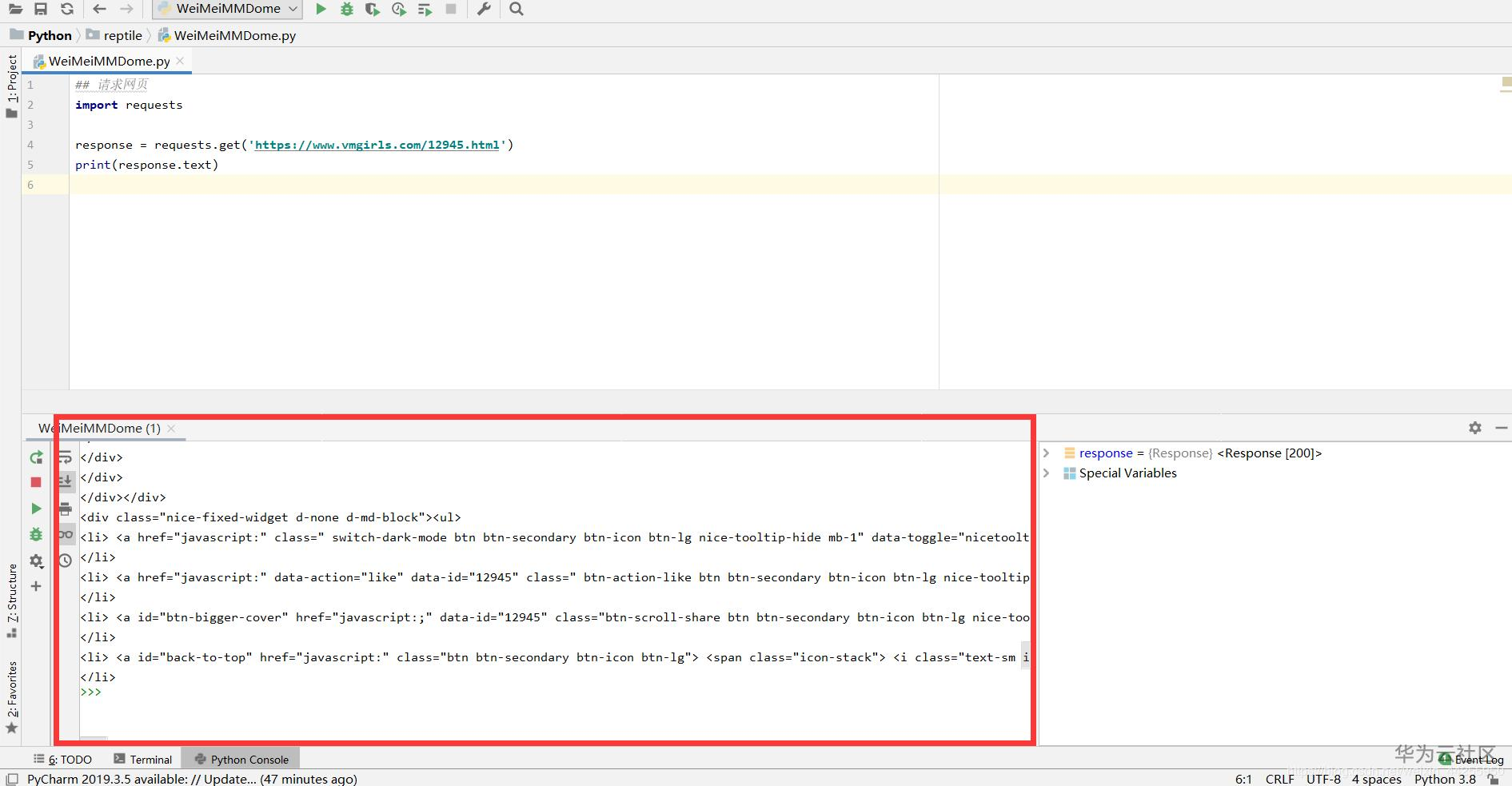Stop the Python console with red square
1512x786 pixels.
point(36,482)
